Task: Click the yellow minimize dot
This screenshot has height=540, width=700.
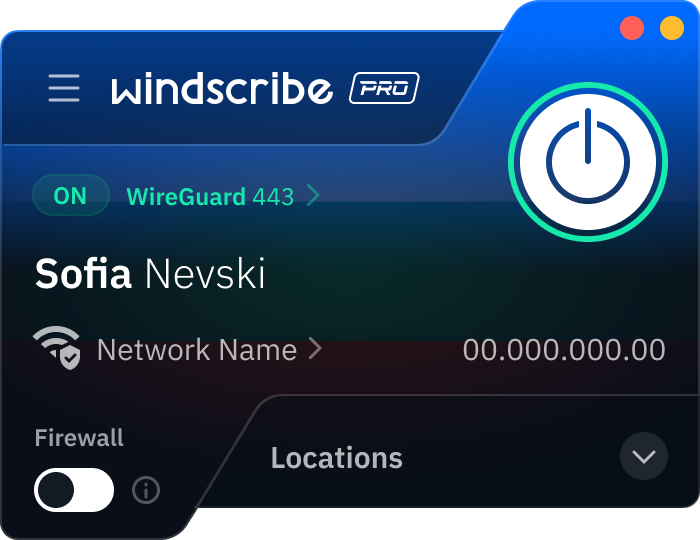Action: pyautogui.click(x=672, y=28)
